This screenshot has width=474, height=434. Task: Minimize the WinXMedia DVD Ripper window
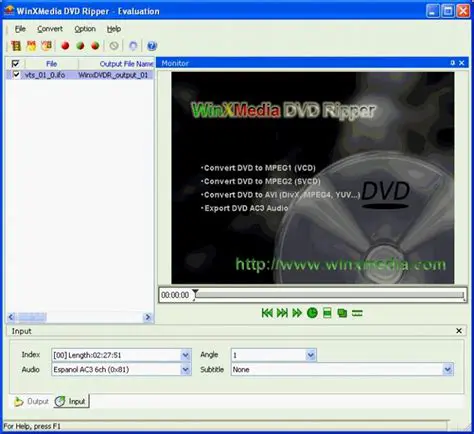432,11
